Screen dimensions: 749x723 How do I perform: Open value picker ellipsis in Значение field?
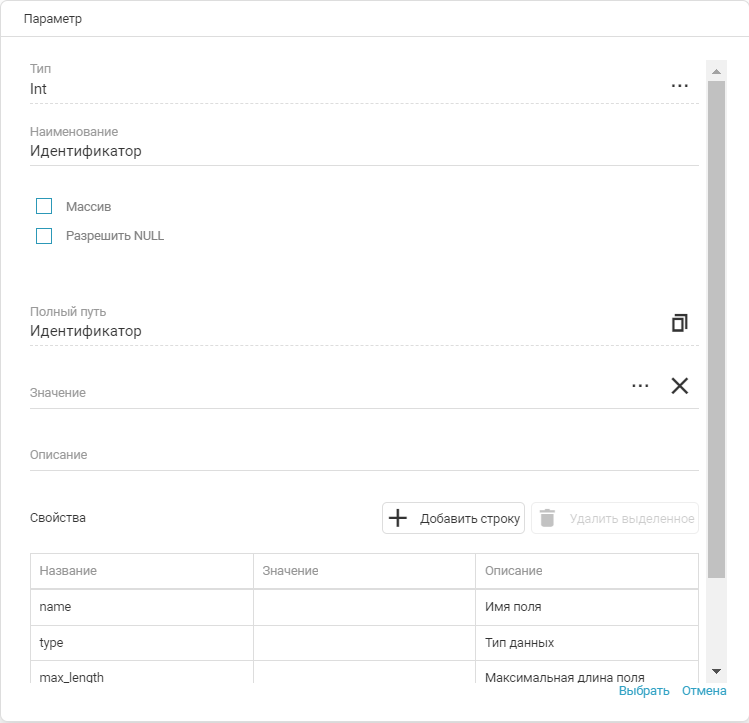coord(640,386)
